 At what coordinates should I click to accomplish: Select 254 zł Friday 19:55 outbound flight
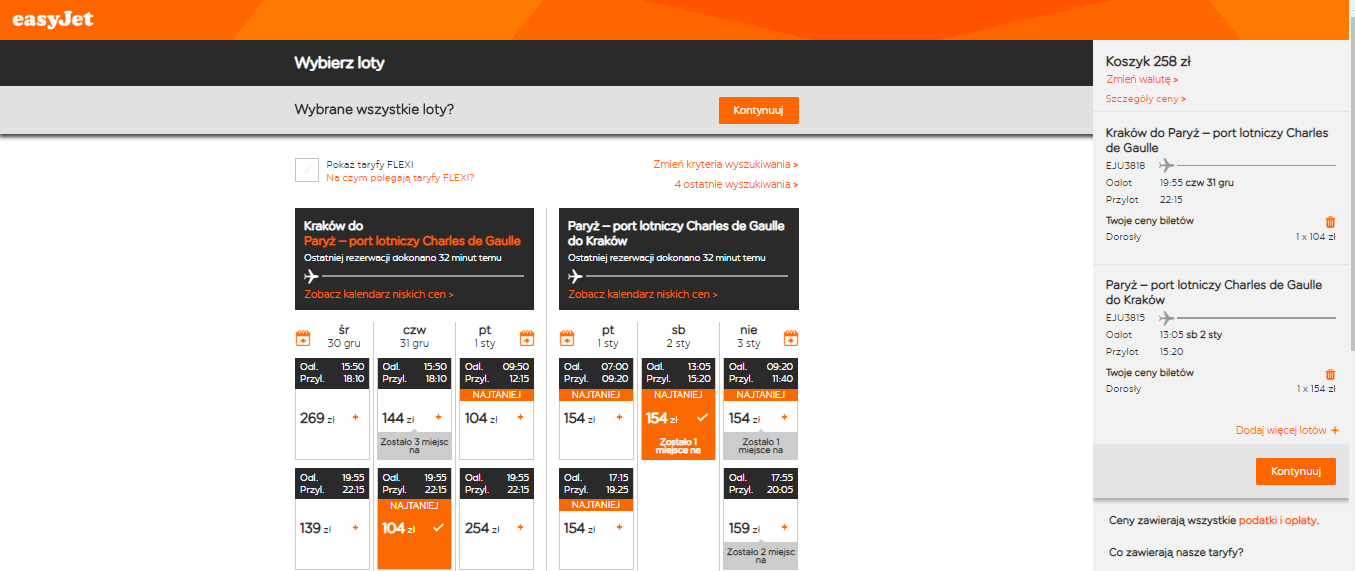(x=496, y=518)
